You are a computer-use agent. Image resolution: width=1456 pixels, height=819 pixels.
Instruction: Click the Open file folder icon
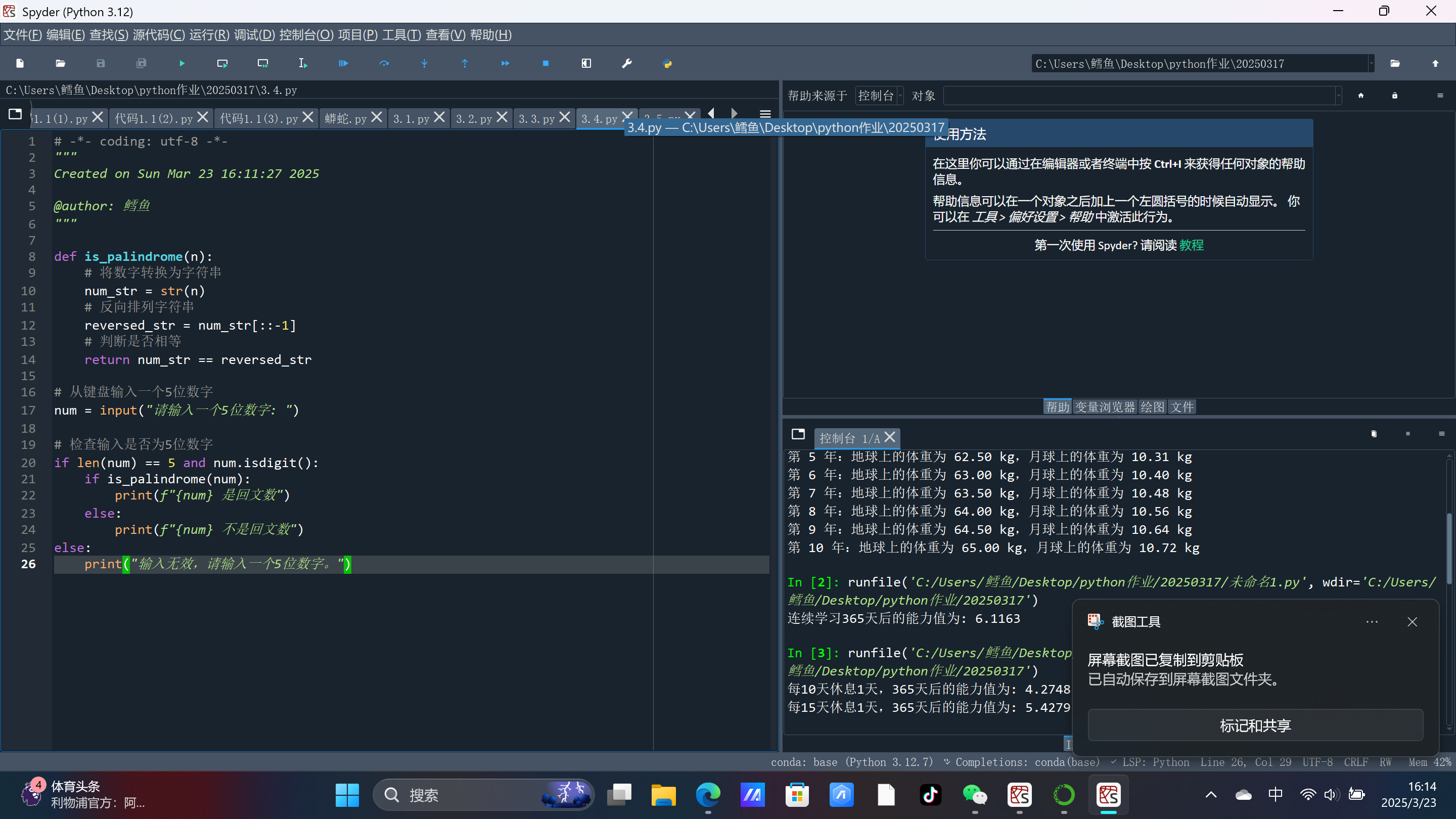pos(61,63)
